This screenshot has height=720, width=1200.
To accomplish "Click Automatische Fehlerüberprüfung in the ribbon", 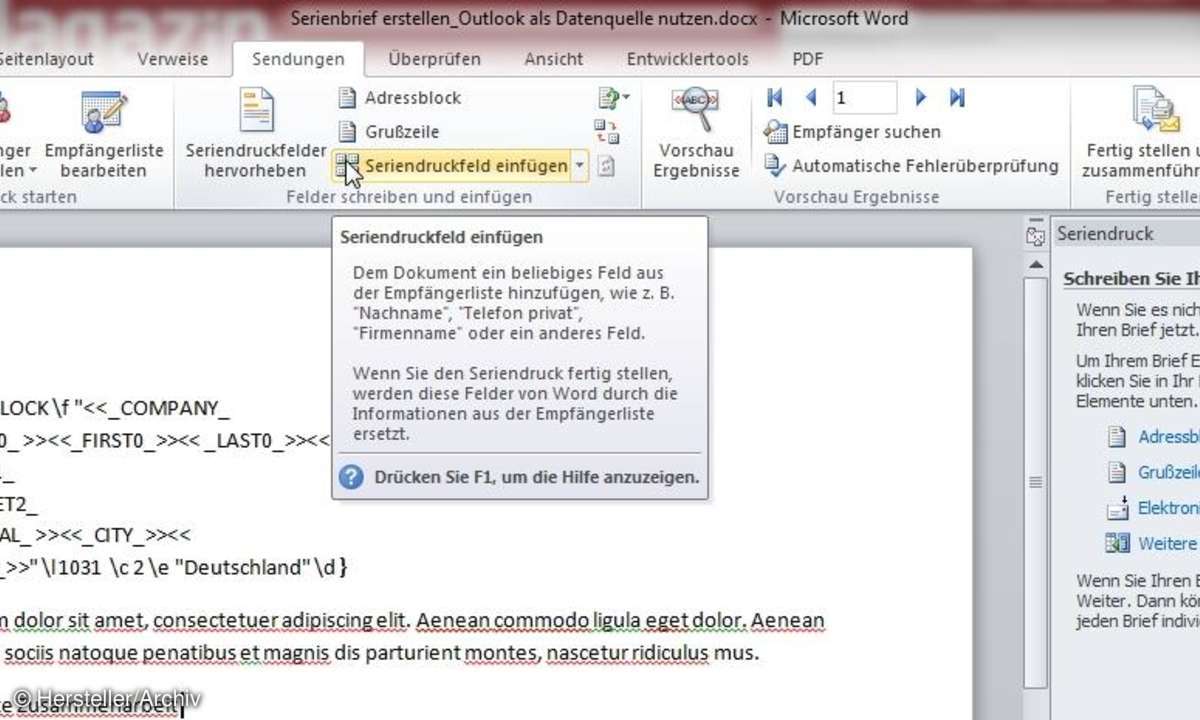I will [911, 165].
